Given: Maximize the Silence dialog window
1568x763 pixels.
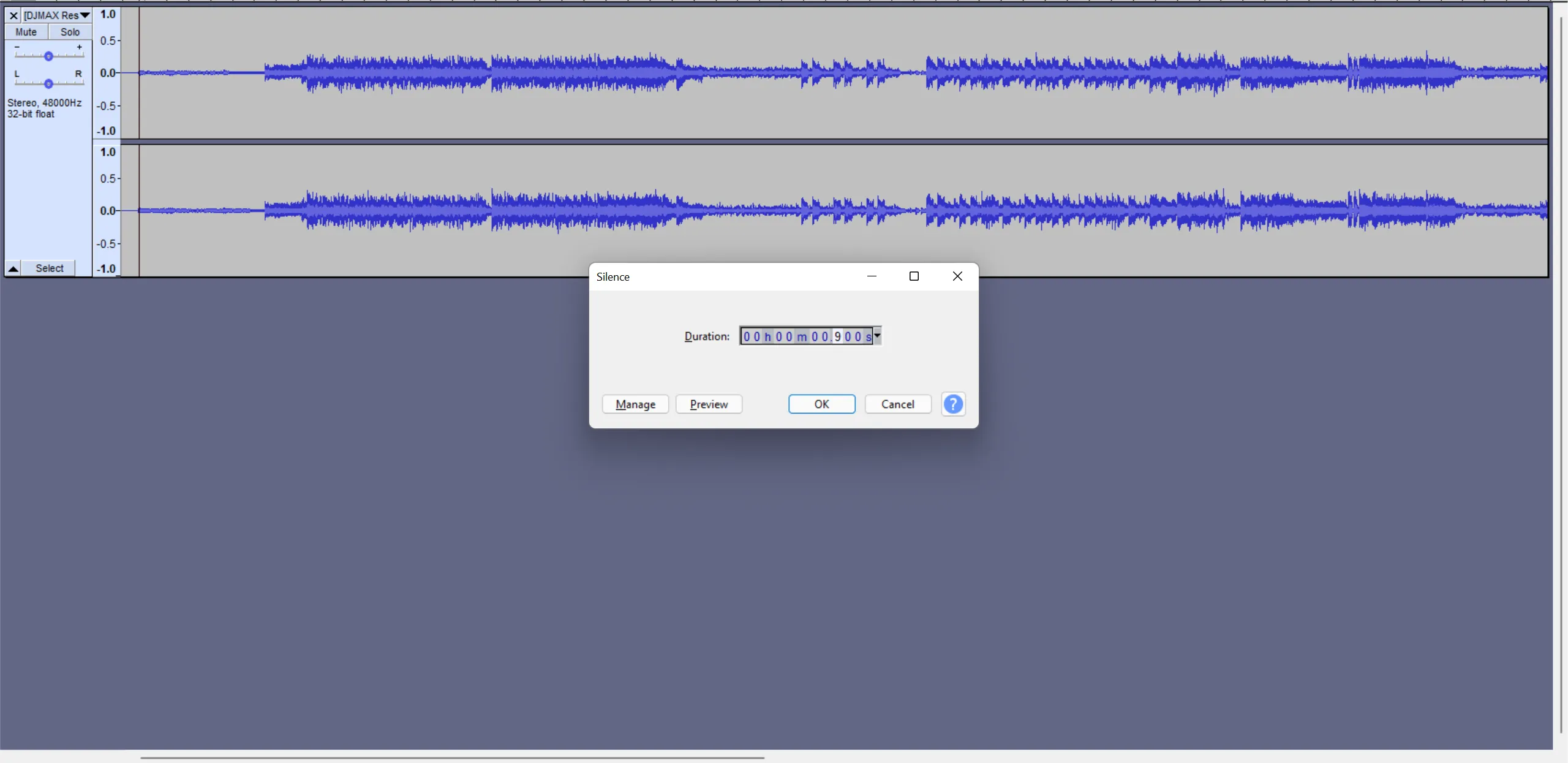Looking at the screenshot, I should tap(914, 276).
